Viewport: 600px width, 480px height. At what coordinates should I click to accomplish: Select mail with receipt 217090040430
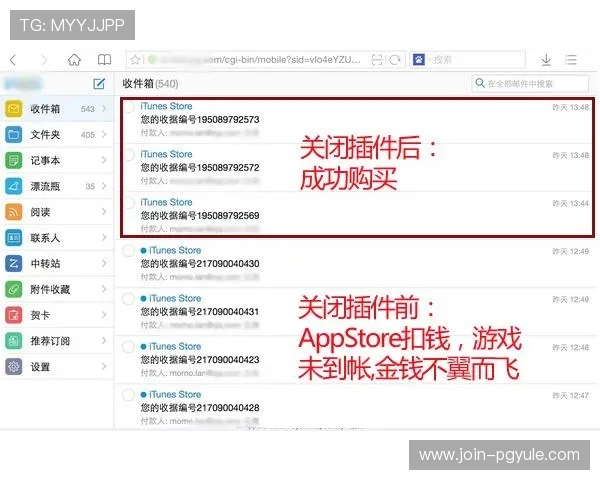pyautogui.click(x=128, y=251)
